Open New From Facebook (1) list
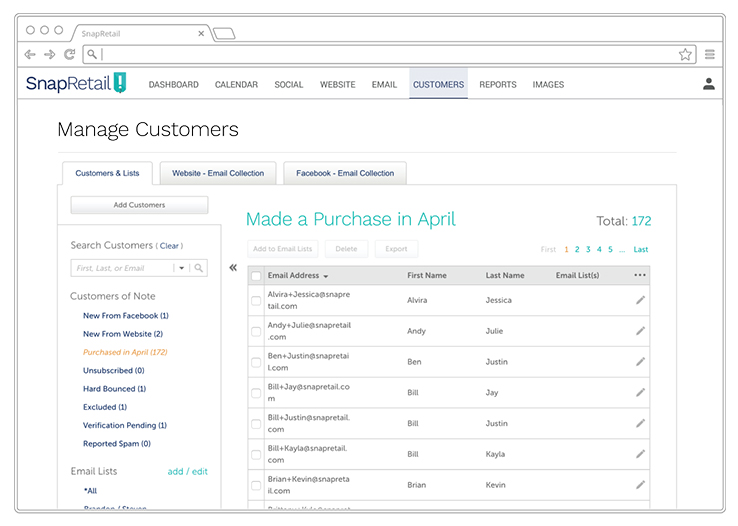Viewport: 738px width, 526px height. click(x=126, y=316)
